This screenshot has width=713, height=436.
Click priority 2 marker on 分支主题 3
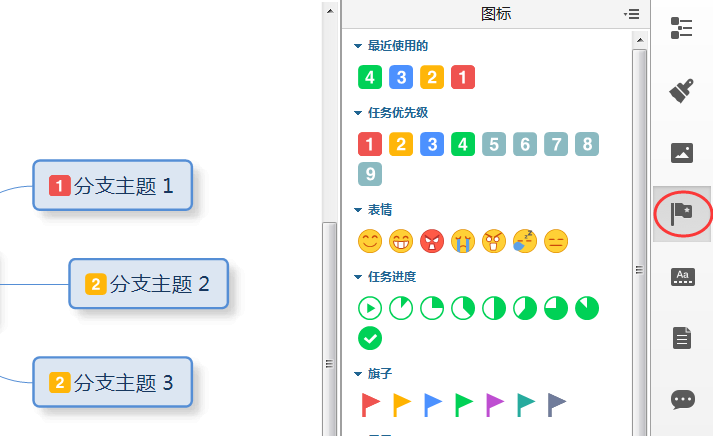point(60,383)
